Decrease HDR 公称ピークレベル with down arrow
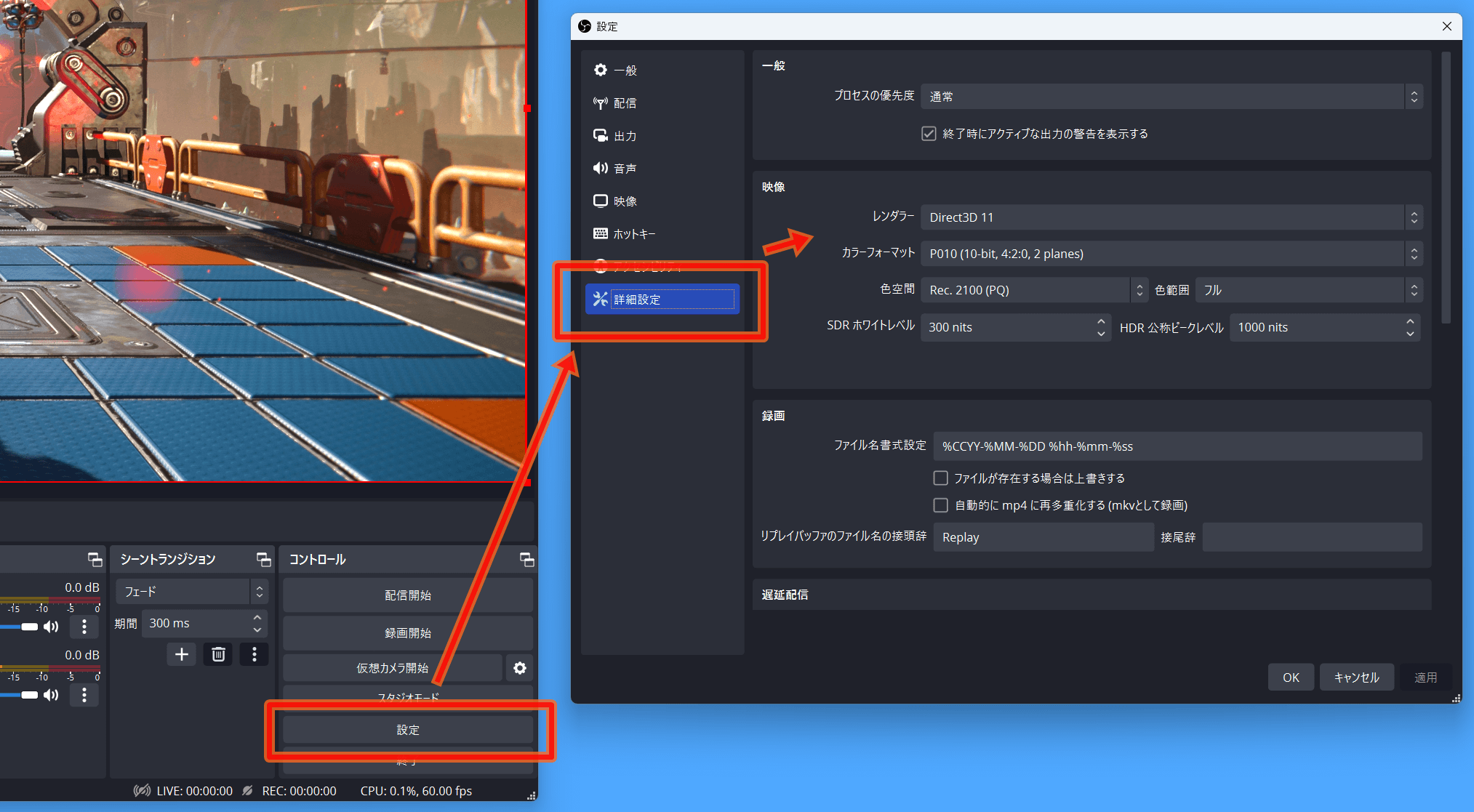Image resolution: width=1474 pixels, height=812 pixels. (x=1410, y=334)
